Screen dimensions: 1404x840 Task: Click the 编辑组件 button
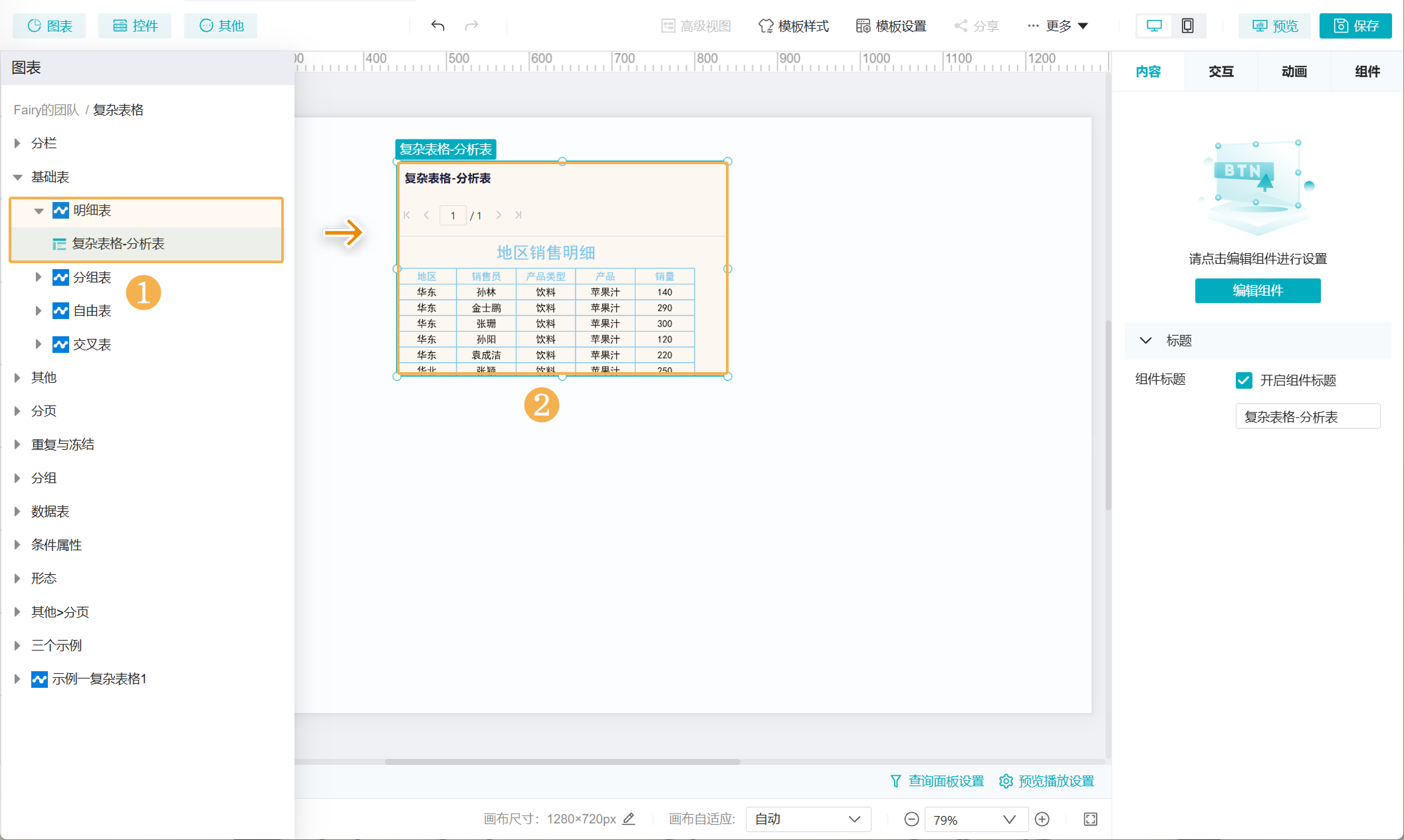pyautogui.click(x=1257, y=290)
